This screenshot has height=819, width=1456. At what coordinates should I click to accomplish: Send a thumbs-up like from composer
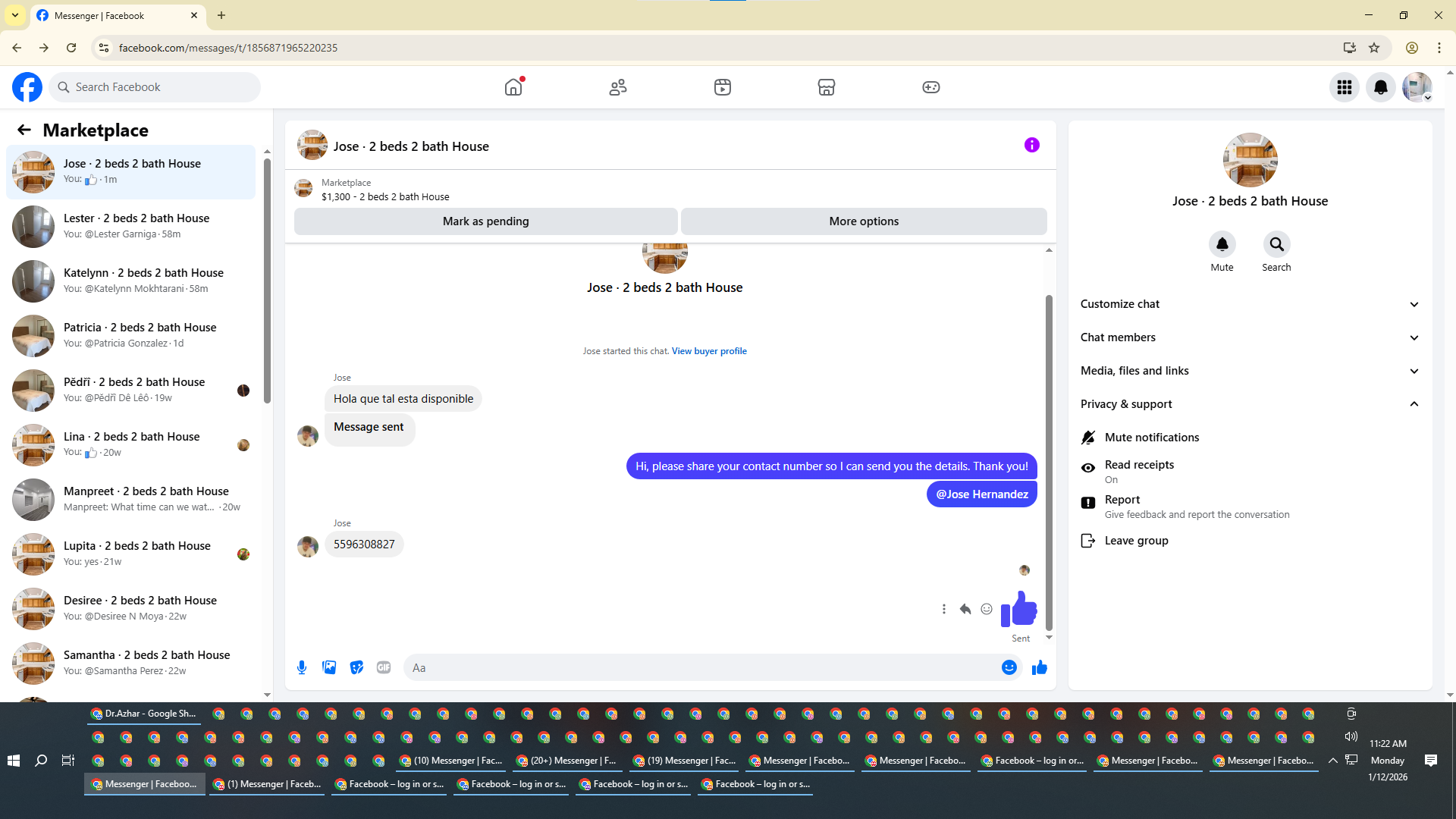(x=1039, y=667)
